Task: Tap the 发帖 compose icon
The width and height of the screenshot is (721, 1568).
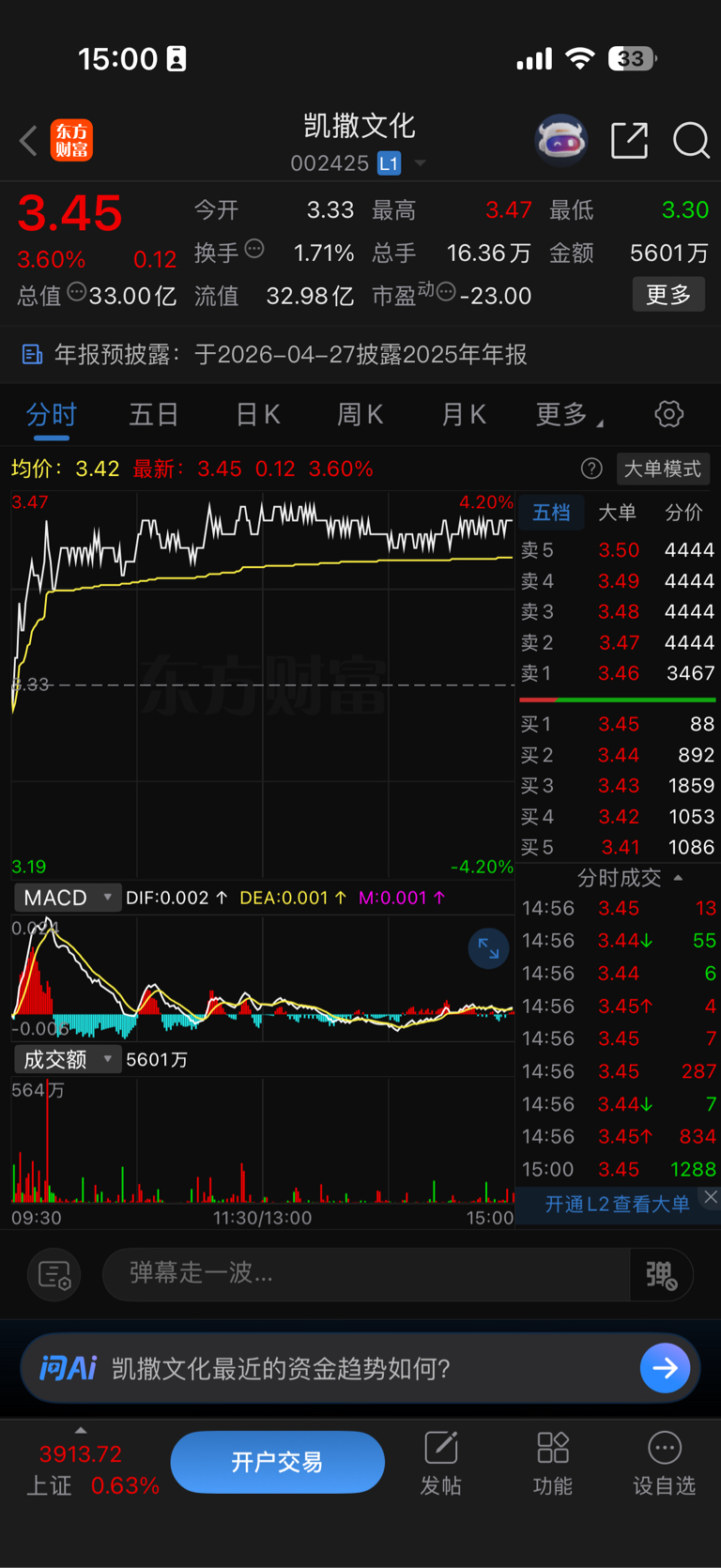Action: point(441,1448)
